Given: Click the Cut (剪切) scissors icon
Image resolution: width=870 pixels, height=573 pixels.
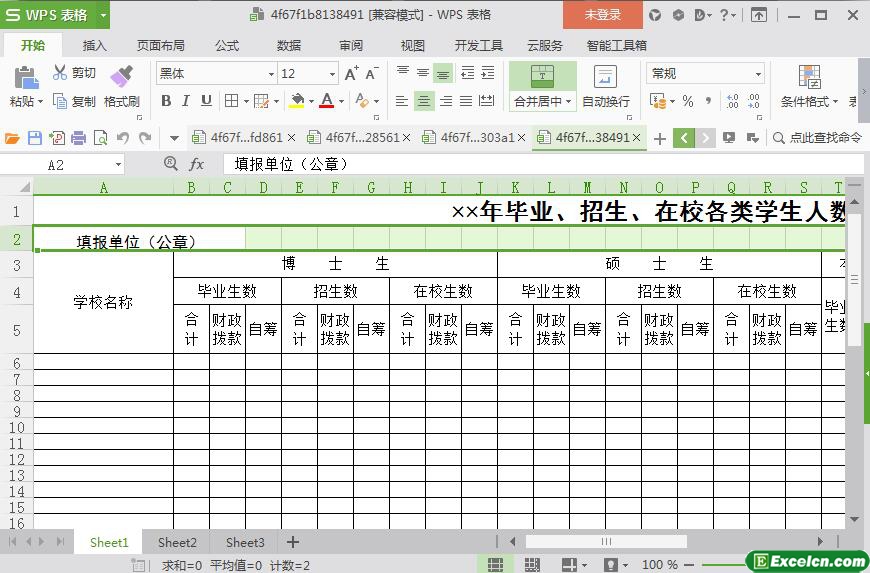Looking at the screenshot, I should click(x=60, y=73).
